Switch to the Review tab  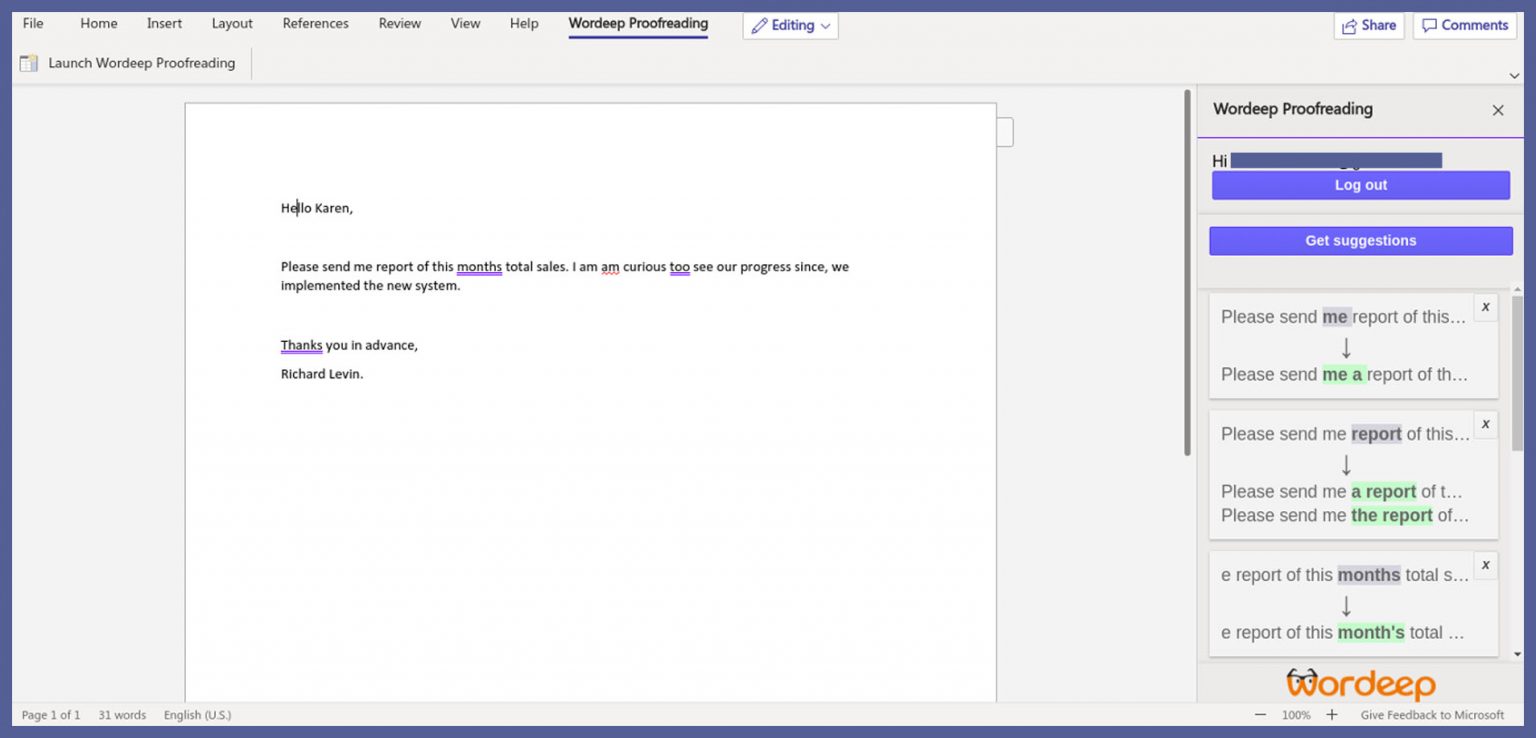click(399, 23)
